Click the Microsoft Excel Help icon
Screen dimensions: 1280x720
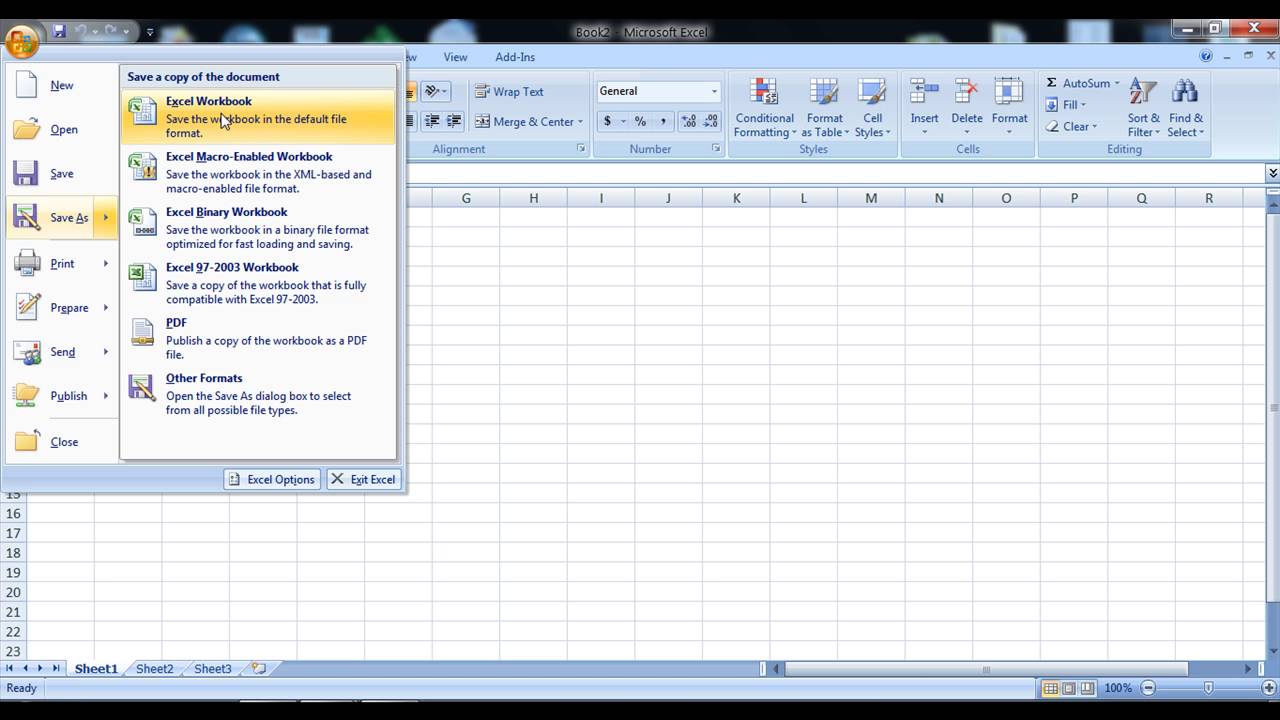click(1206, 57)
